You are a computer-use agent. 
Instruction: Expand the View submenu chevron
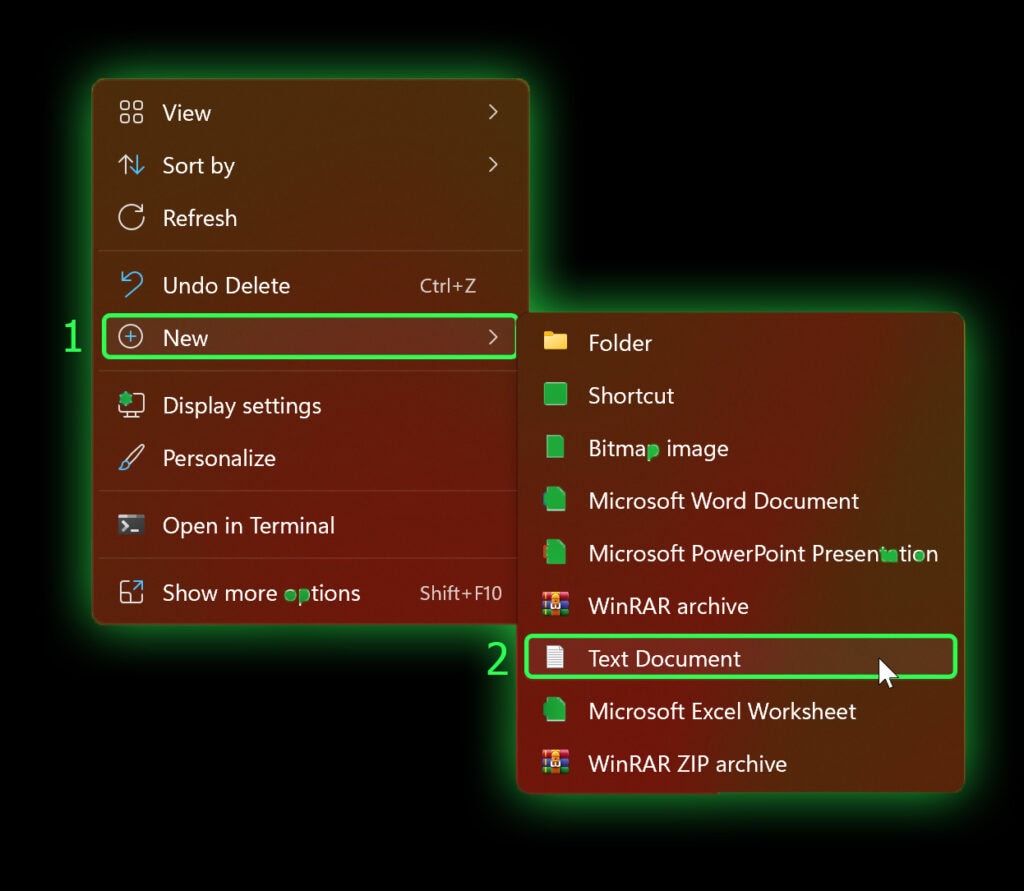point(493,112)
